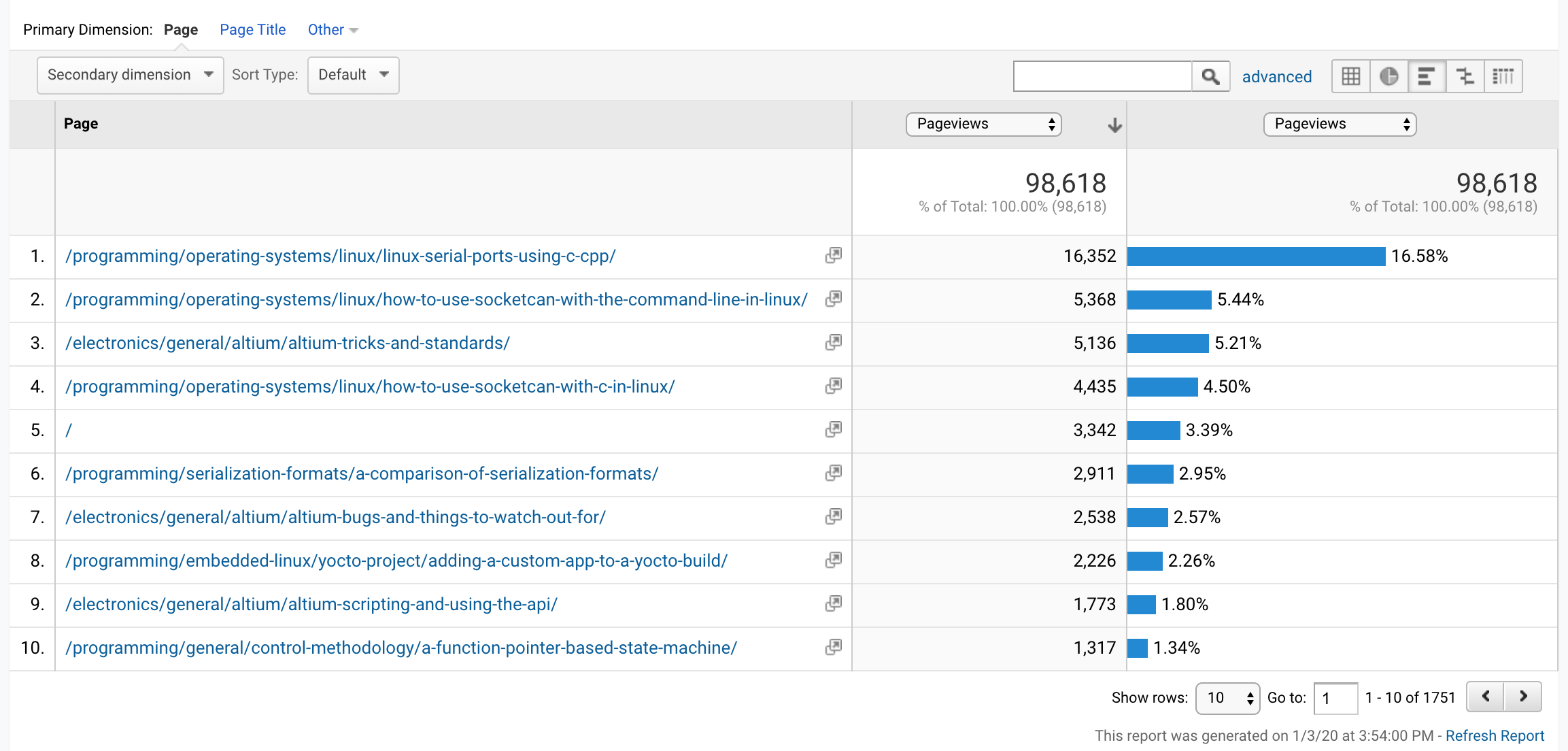This screenshot has width=1568, height=751.
Task: Change Show rows count selector
Action: click(x=1227, y=698)
